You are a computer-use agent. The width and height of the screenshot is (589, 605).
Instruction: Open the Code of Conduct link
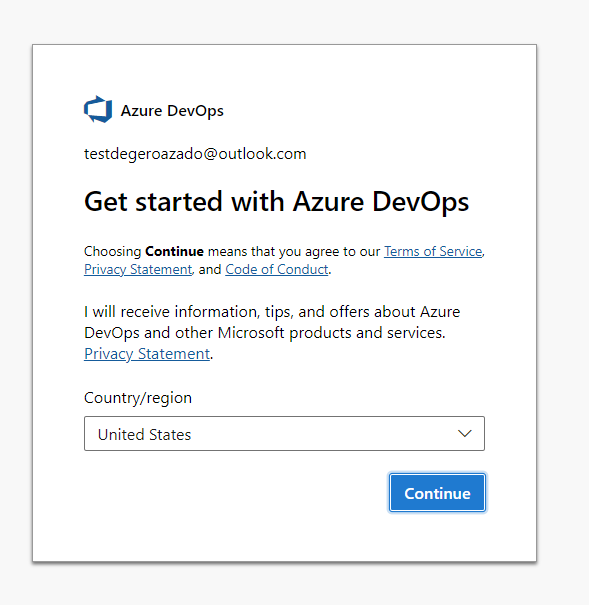(277, 269)
